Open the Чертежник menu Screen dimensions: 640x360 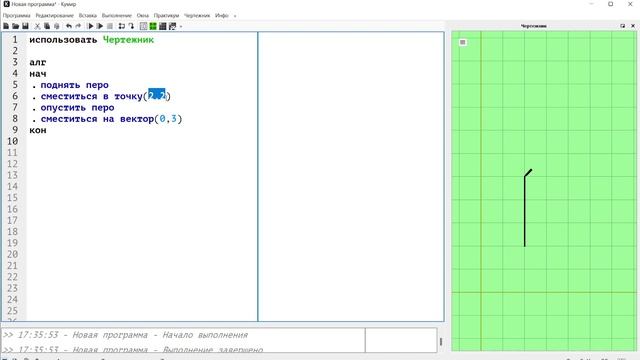[197, 16]
